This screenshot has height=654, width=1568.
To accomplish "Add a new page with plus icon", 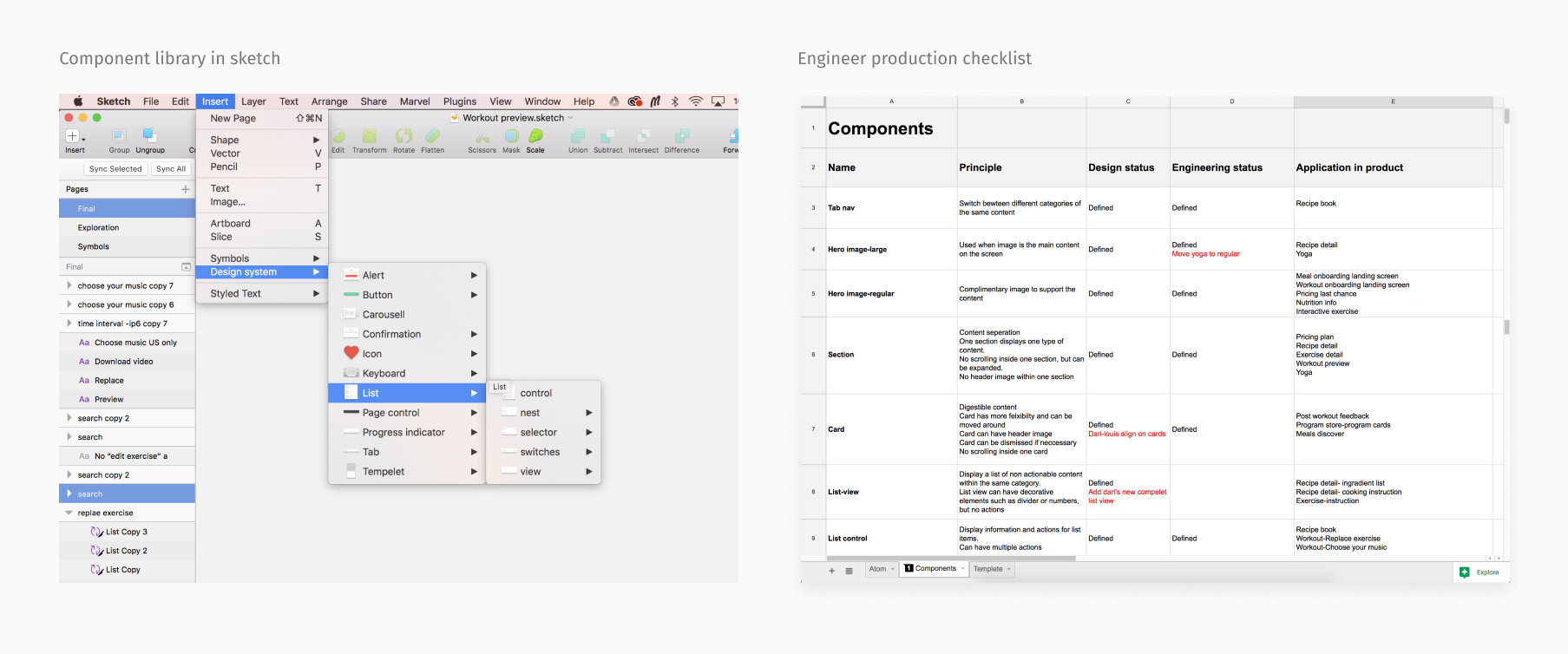I will pos(185,189).
